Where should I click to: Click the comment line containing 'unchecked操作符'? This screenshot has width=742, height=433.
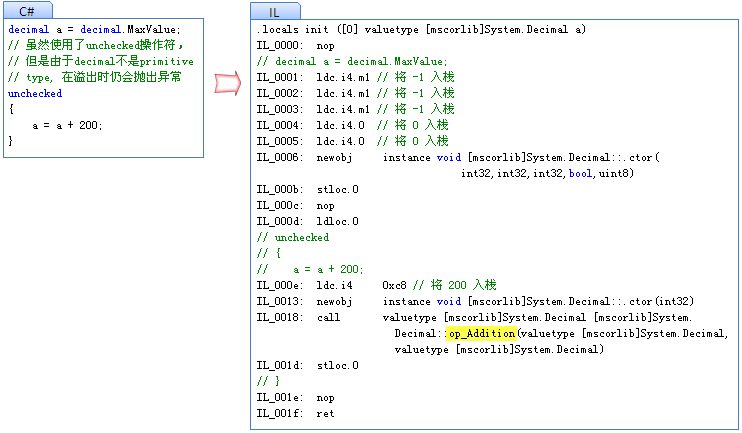[96, 45]
